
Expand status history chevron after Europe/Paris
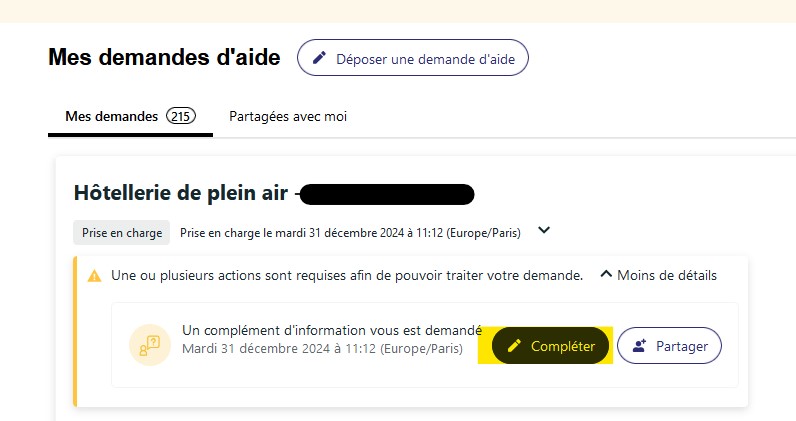coord(544,230)
